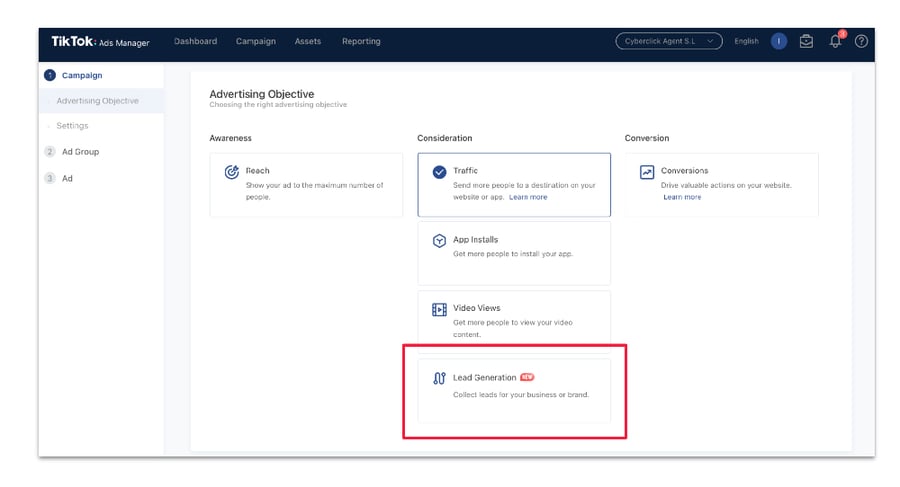Click the step 1 circle beside Campaign
Viewport: 900px width, 487px height.
pos(50,75)
